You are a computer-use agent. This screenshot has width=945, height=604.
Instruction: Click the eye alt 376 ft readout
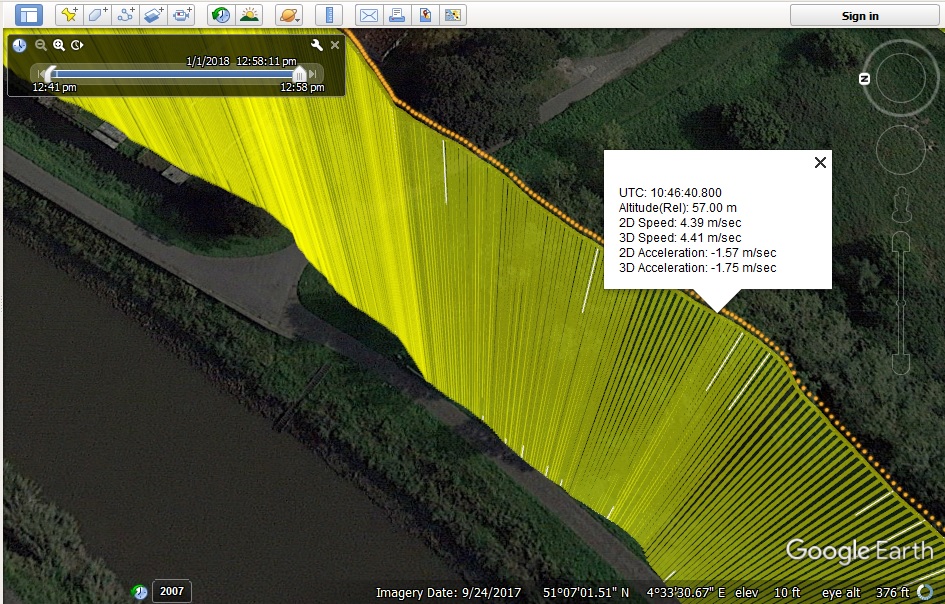865,593
